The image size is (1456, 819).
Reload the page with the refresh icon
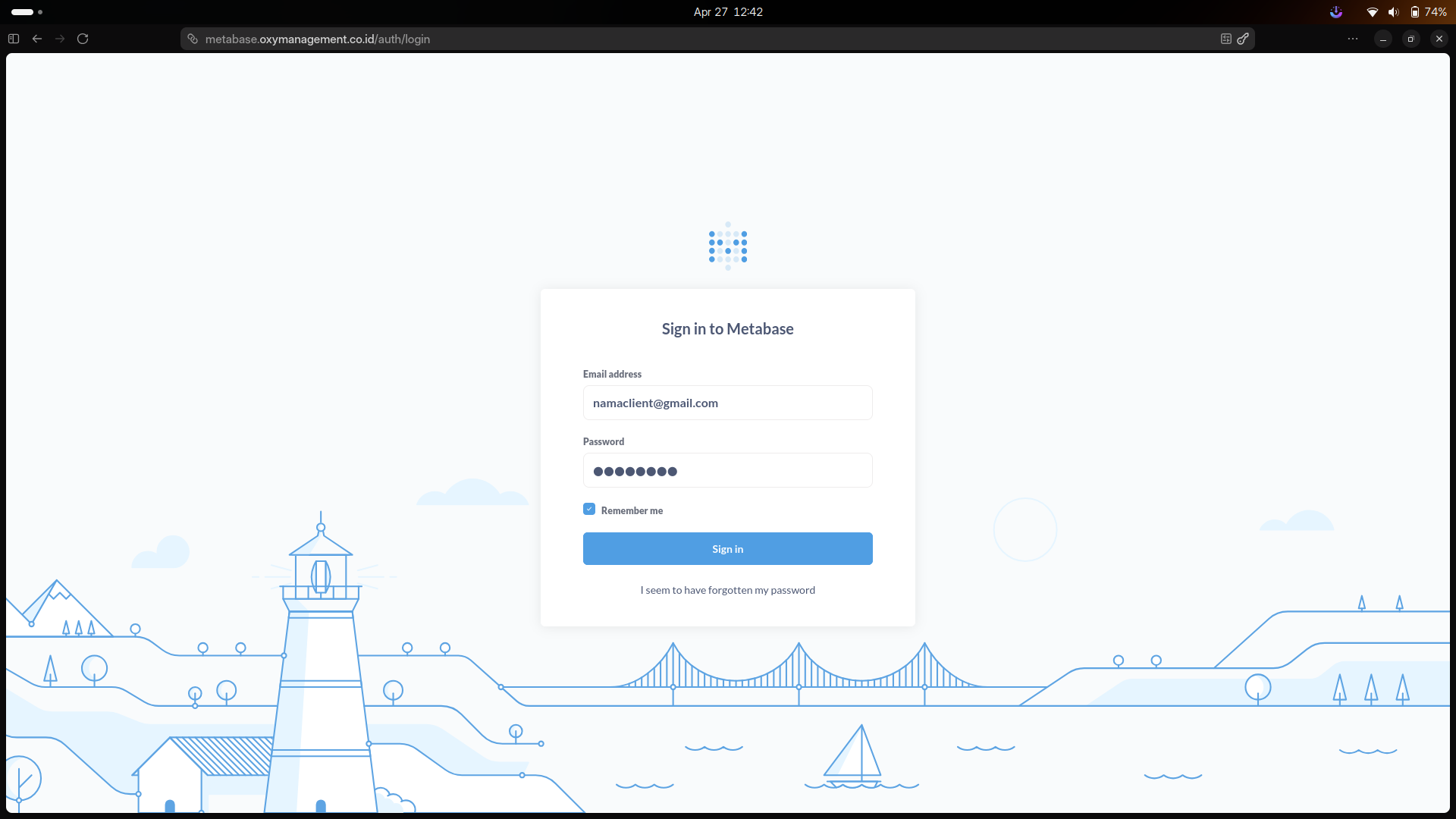(83, 39)
